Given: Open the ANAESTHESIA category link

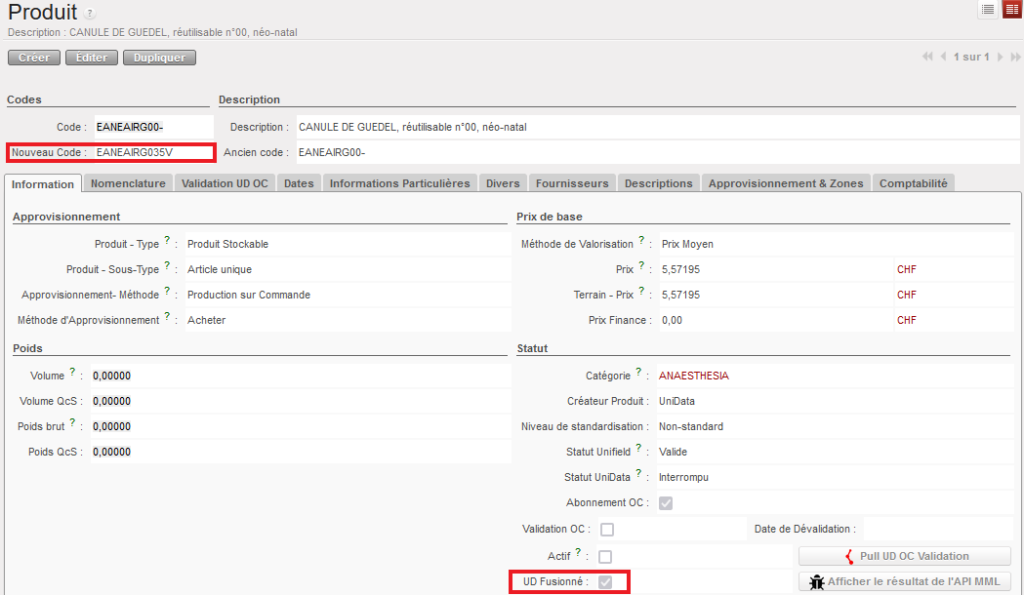Looking at the screenshot, I should click(x=693, y=376).
